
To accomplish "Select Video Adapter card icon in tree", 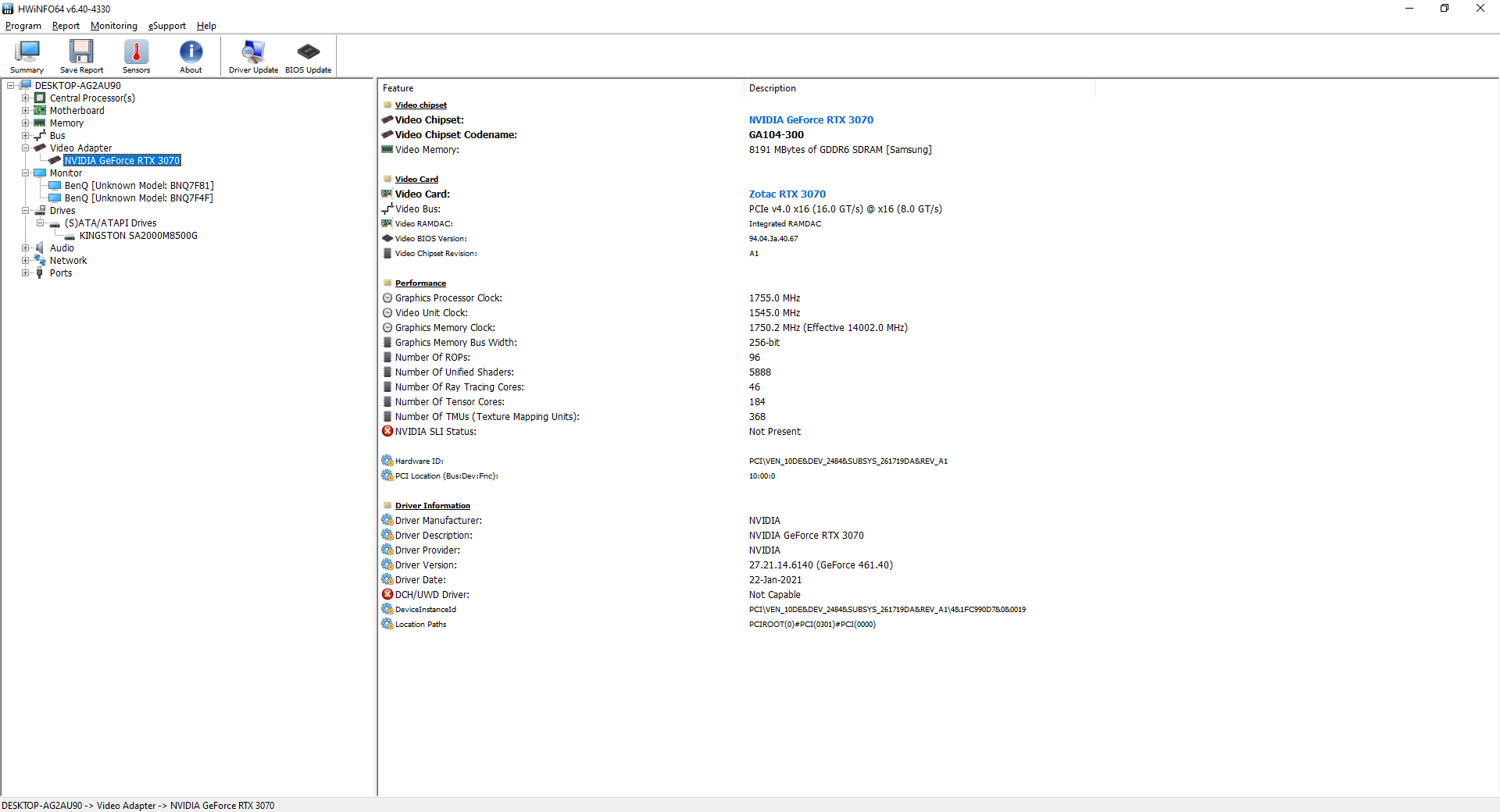I will pos(40,148).
